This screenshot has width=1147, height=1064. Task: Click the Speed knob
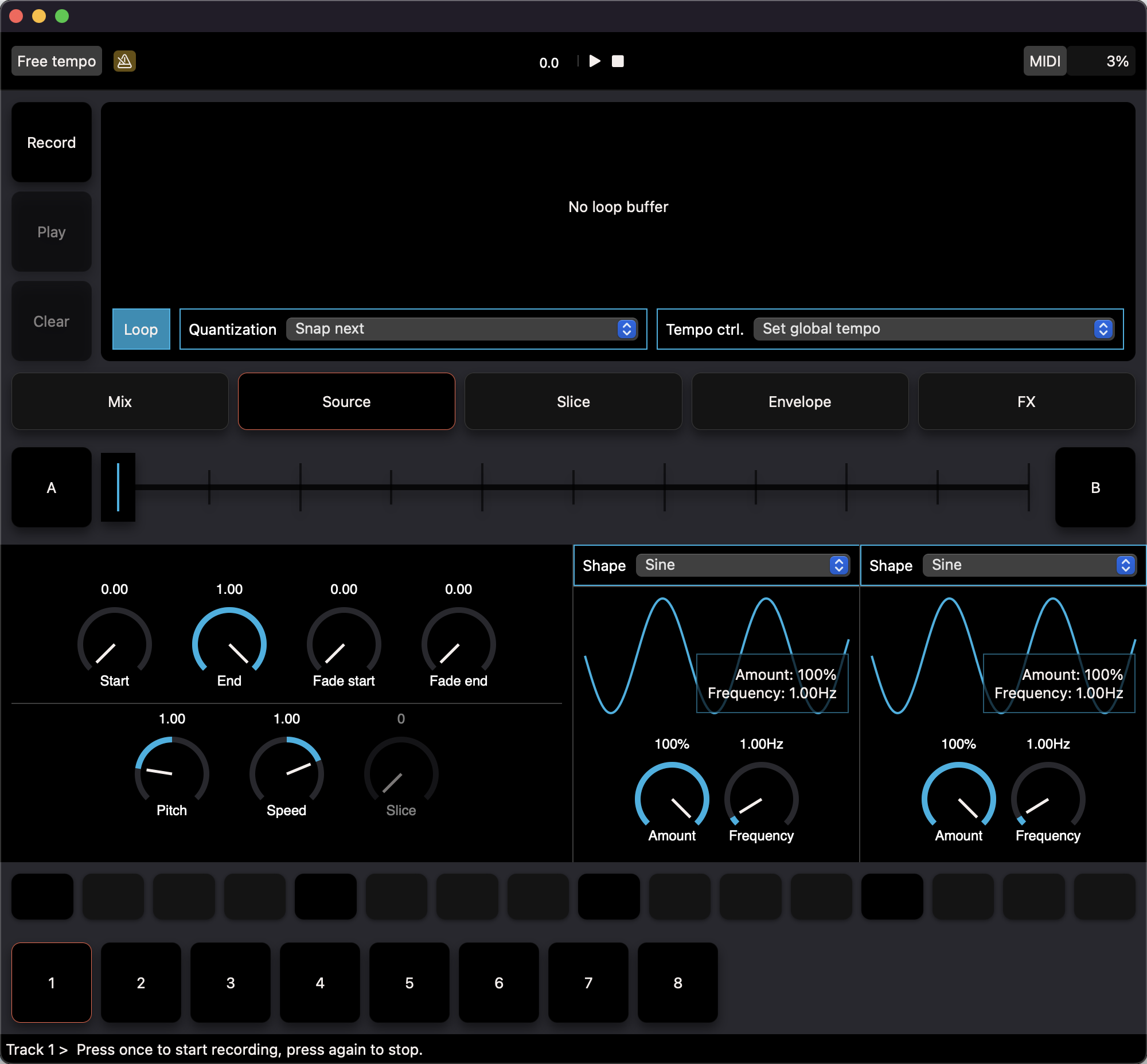286,773
